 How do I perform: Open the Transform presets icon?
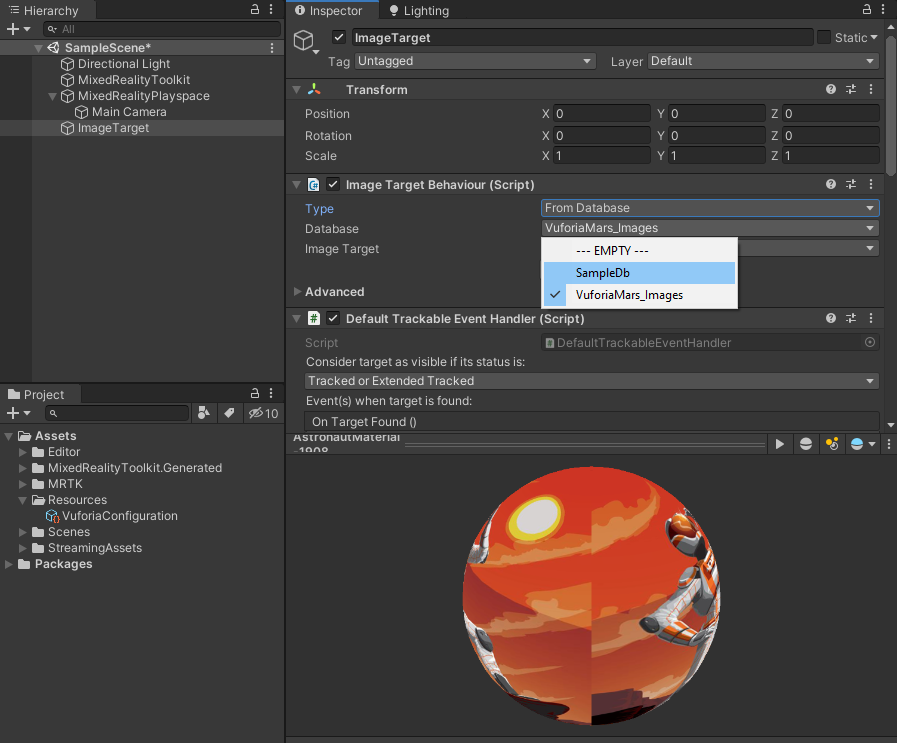click(851, 89)
